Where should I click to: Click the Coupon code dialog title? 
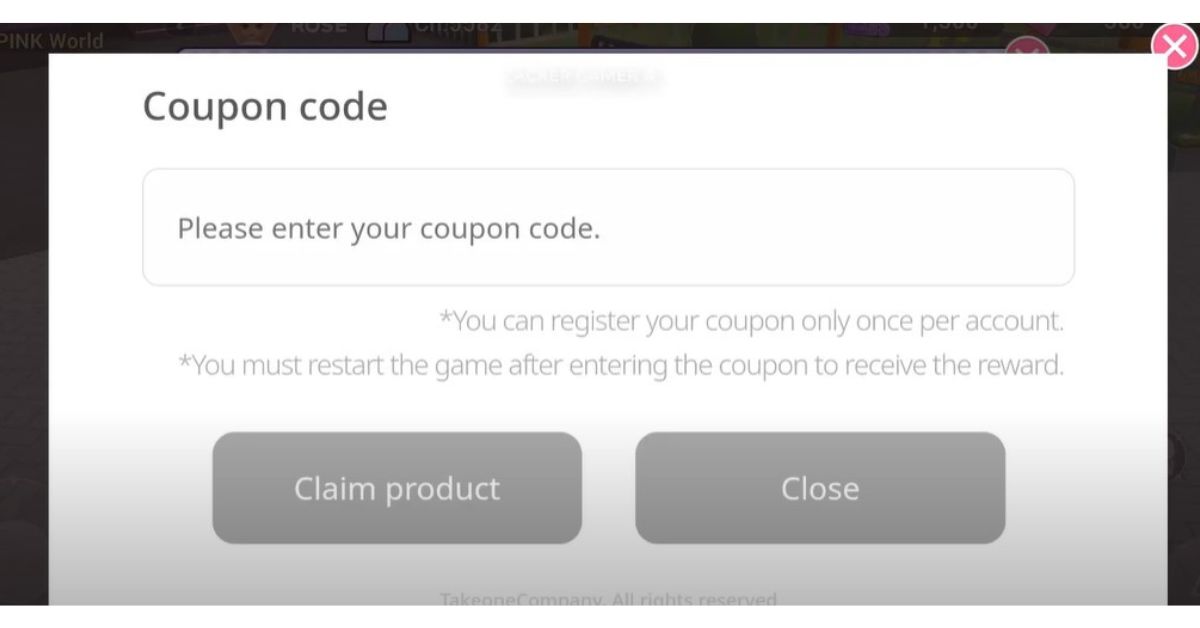[265, 106]
